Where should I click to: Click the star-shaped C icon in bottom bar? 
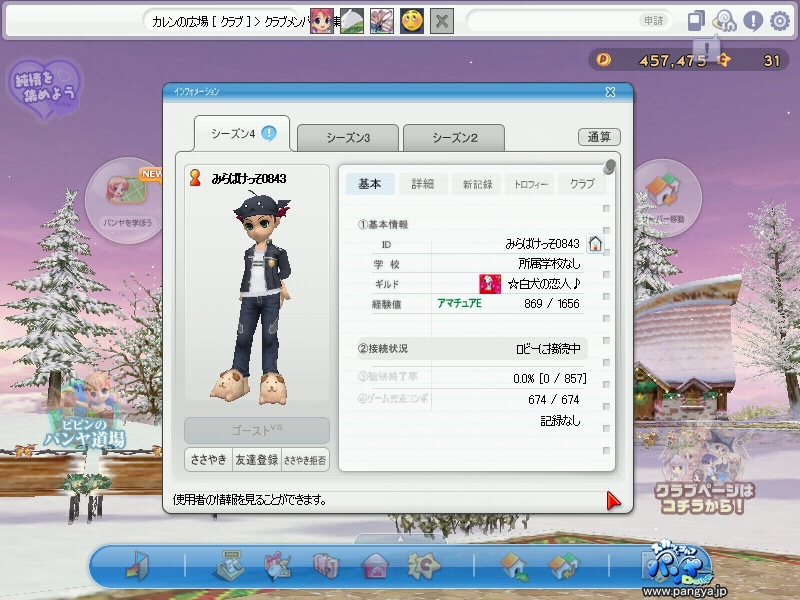423,566
